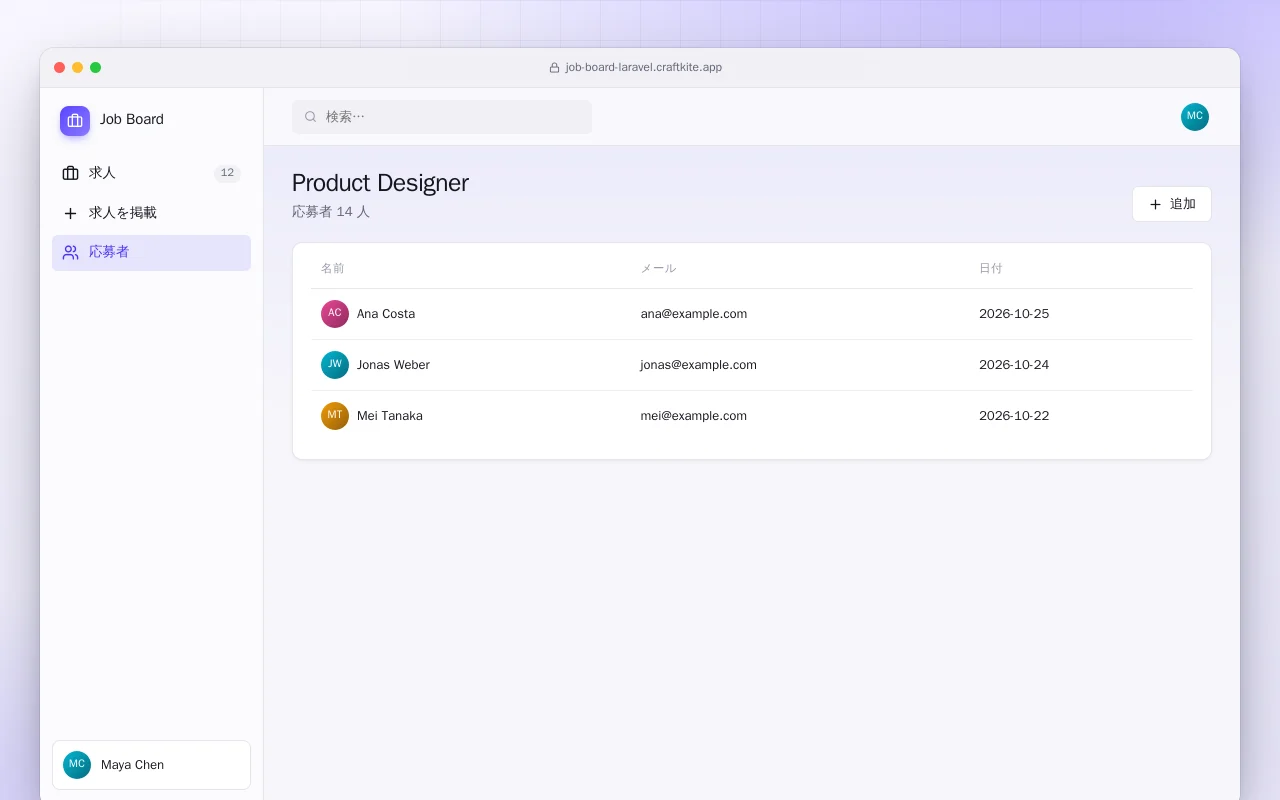Click the メール column header
Screen dimensions: 1280x800
coord(658,268)
